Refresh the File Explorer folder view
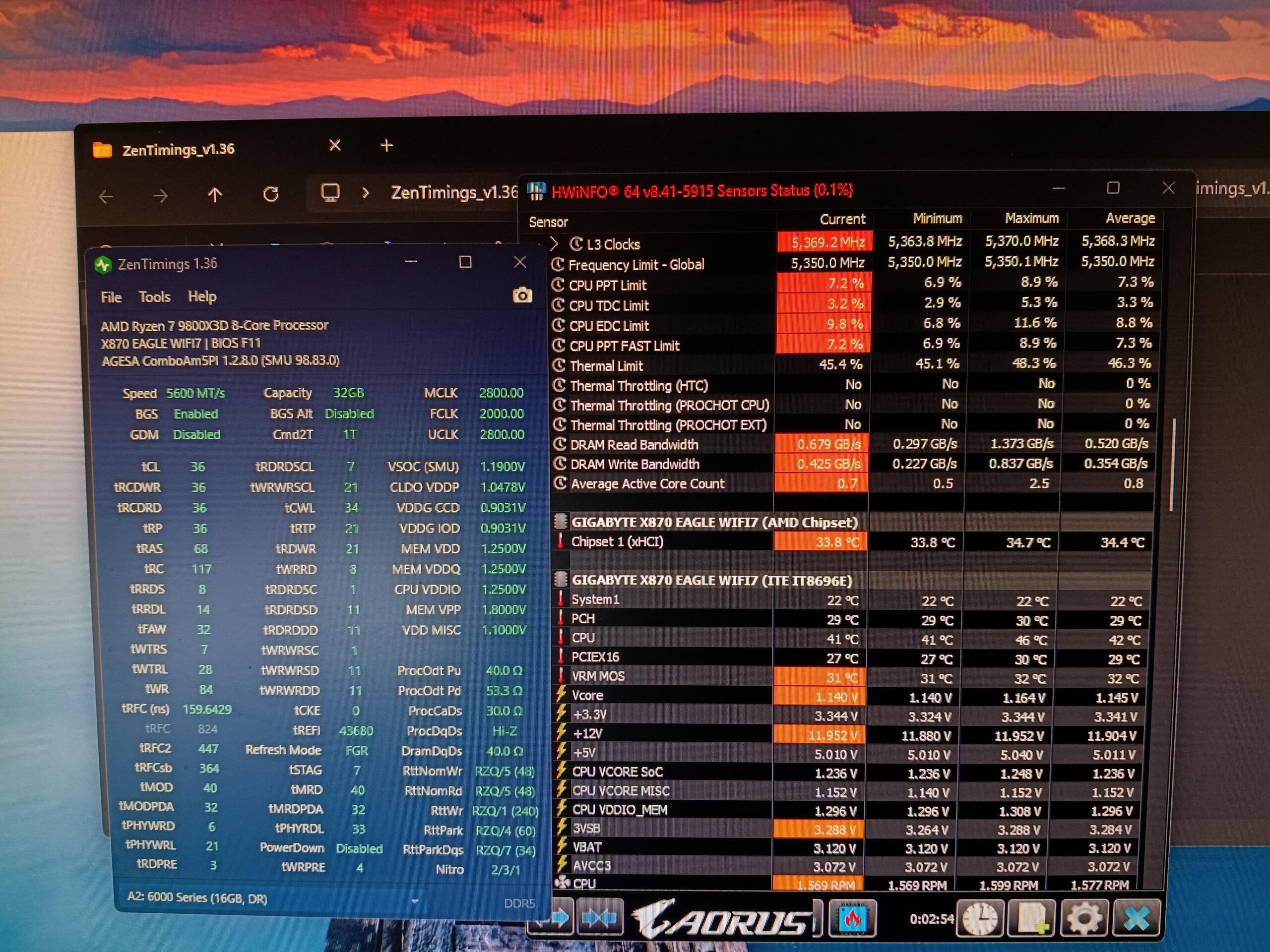This screenshot has width=1270, height=952. click(270, 194)
